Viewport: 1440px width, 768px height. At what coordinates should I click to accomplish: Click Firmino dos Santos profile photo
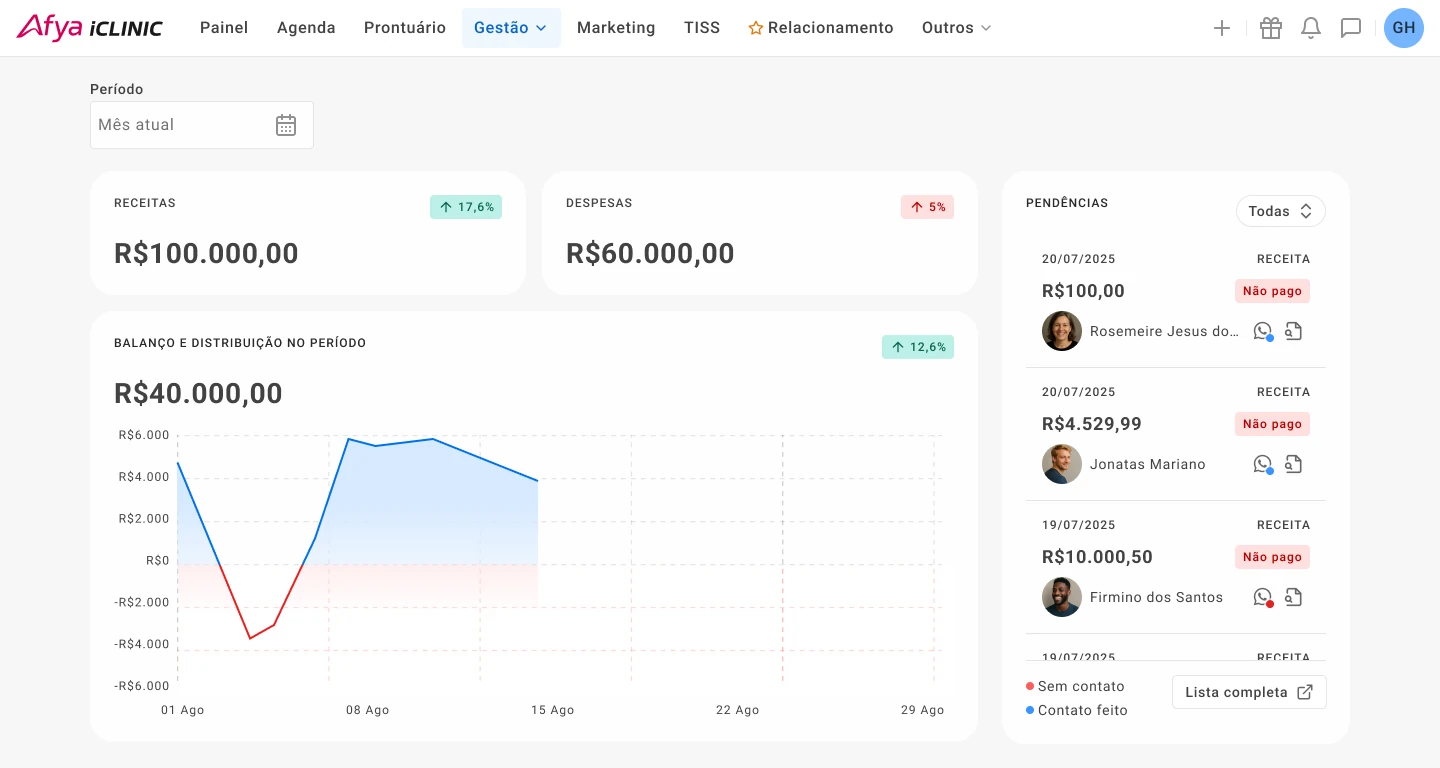click(1062, 597)
